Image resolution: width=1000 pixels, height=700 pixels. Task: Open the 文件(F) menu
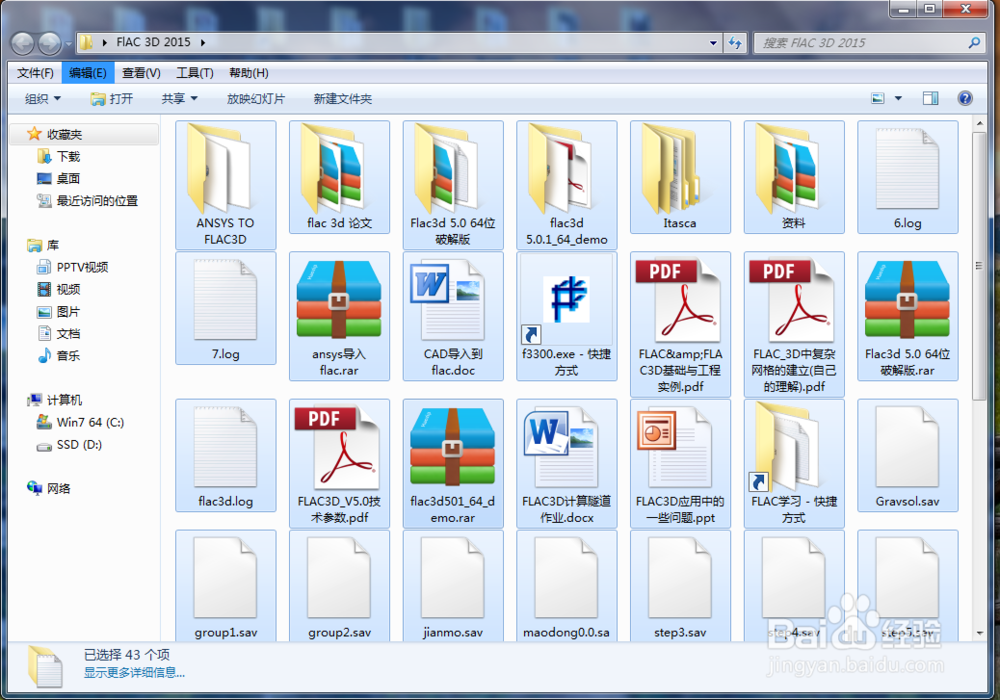(x=35, y=73)
